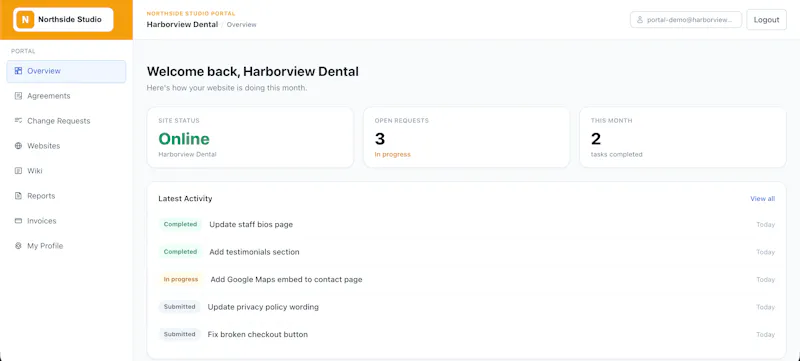Click the green Online status text
800x361 pixels.
click(184, 139)
